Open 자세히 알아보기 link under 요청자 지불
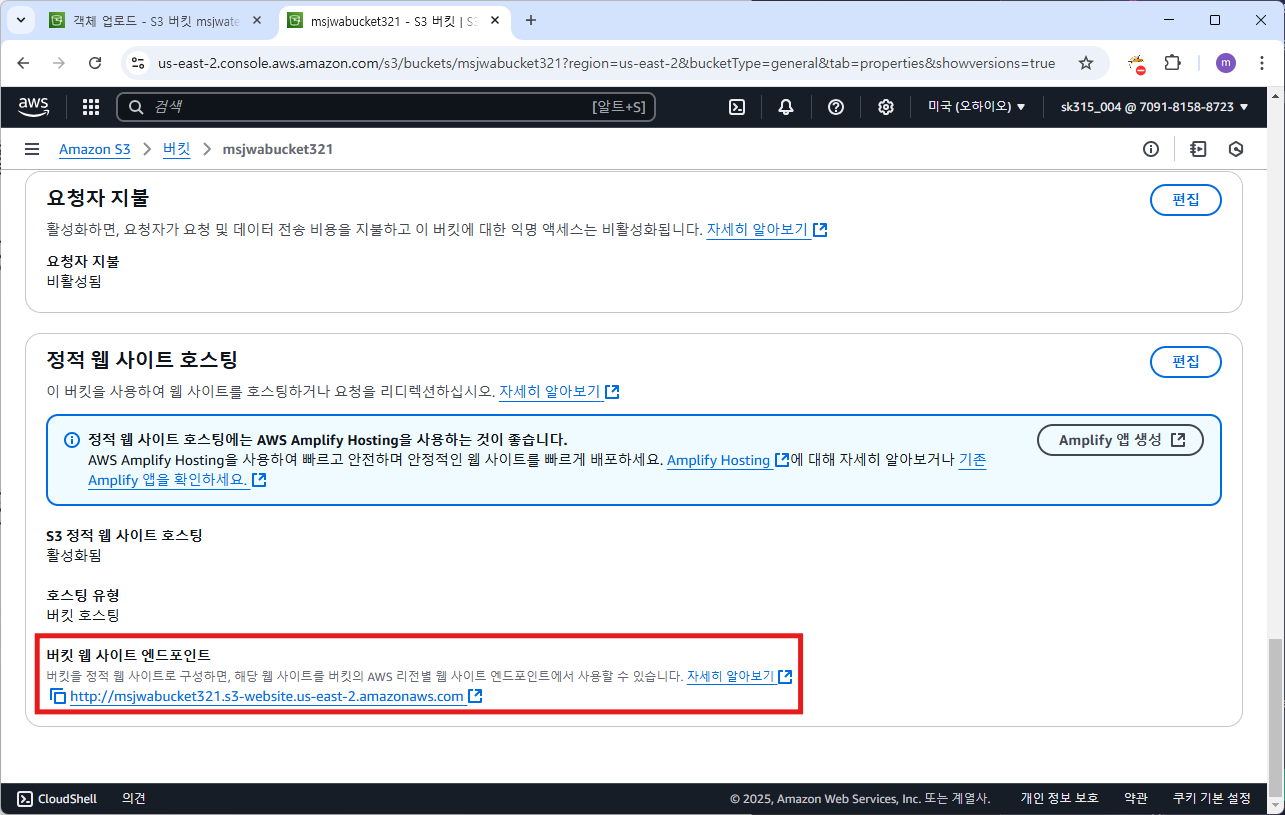Screen dimensions: 1285x815 pos(767,230)
